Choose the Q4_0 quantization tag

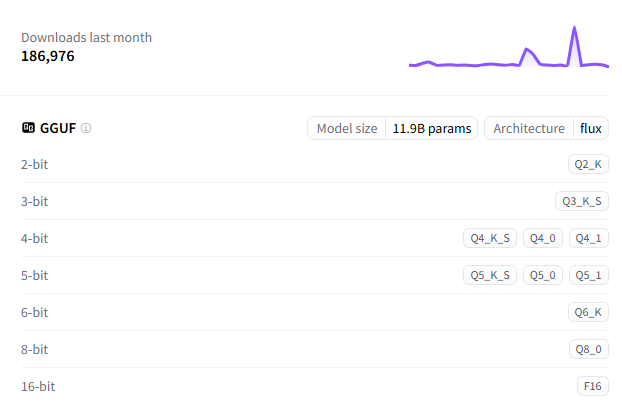tap(543, 238)
